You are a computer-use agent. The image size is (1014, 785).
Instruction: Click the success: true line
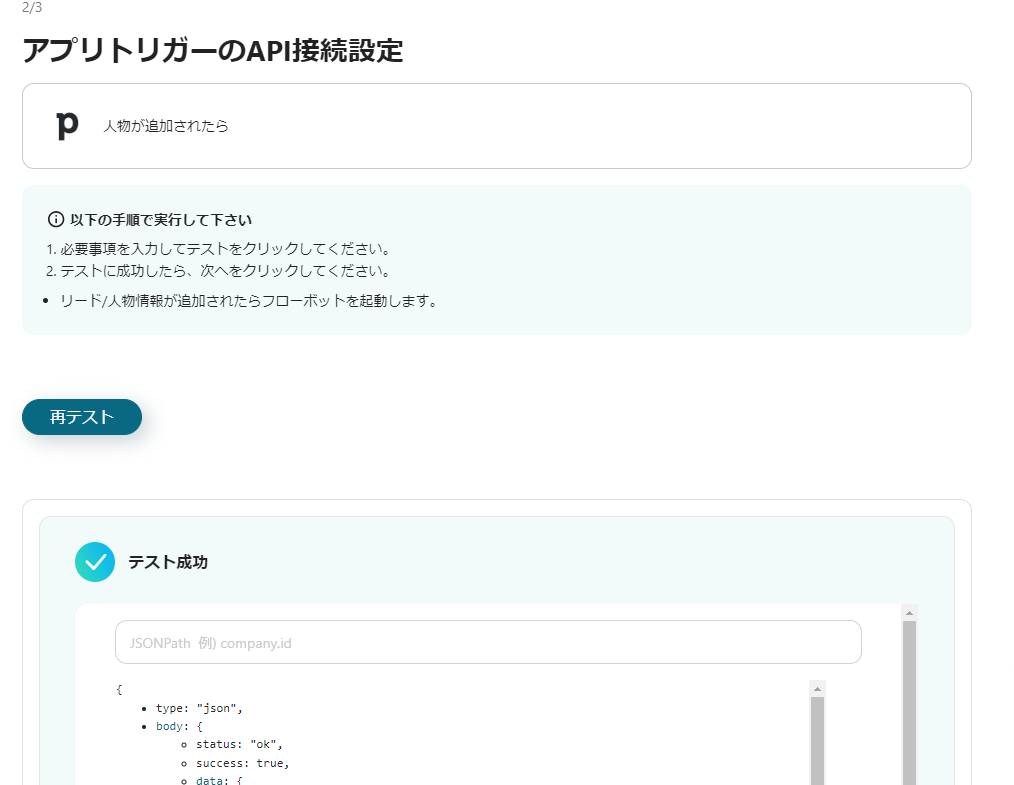click(243, 763)
